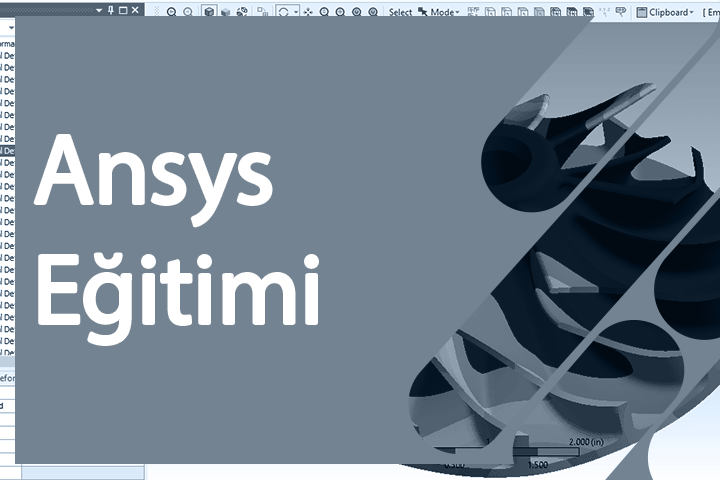Image resolution: width=720 pixels, height=480 pixels.
Task: Select the Element Face selection filter
Action: point(572,12)
